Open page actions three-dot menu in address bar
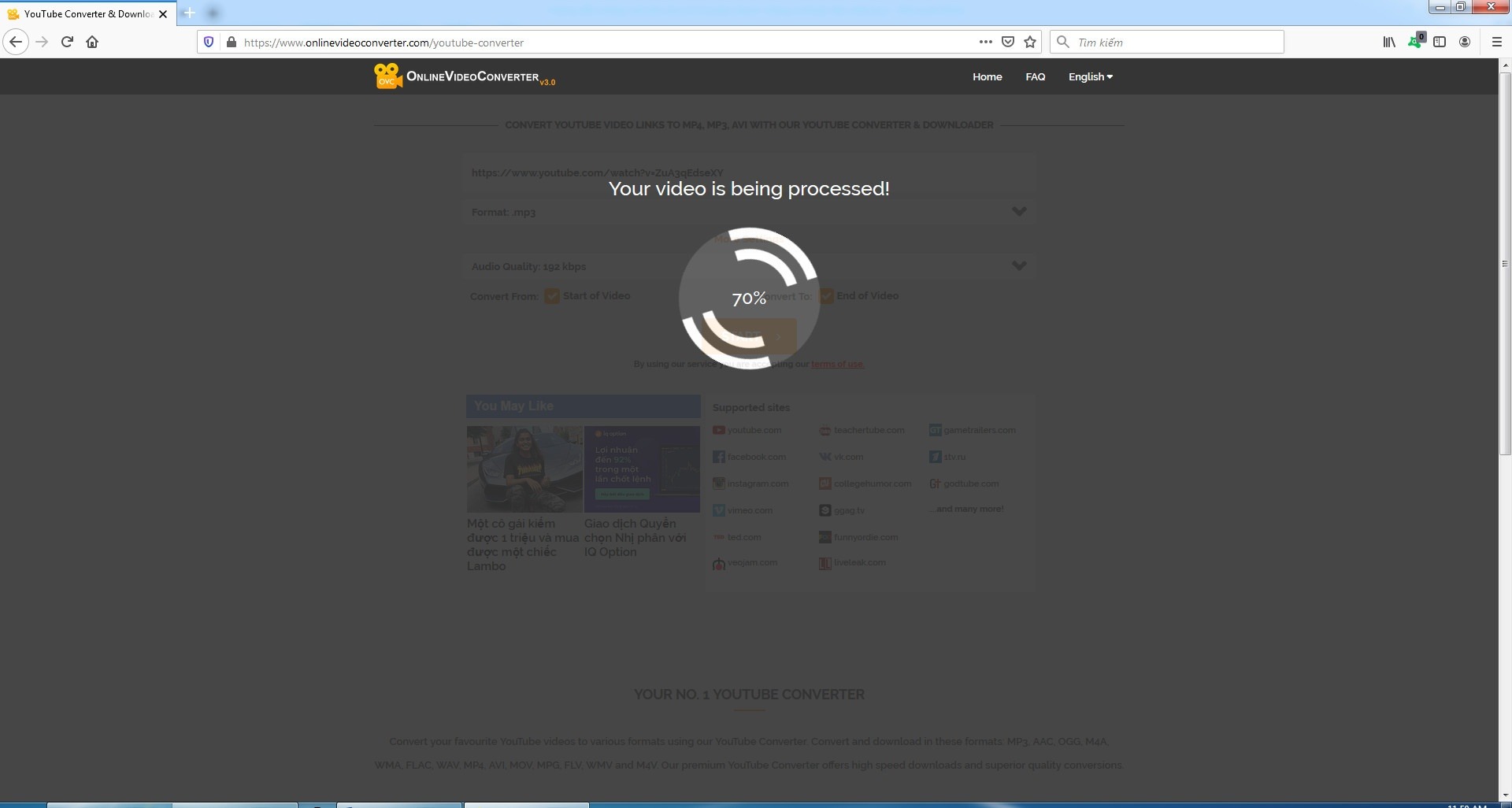 [x=985, y=42]
